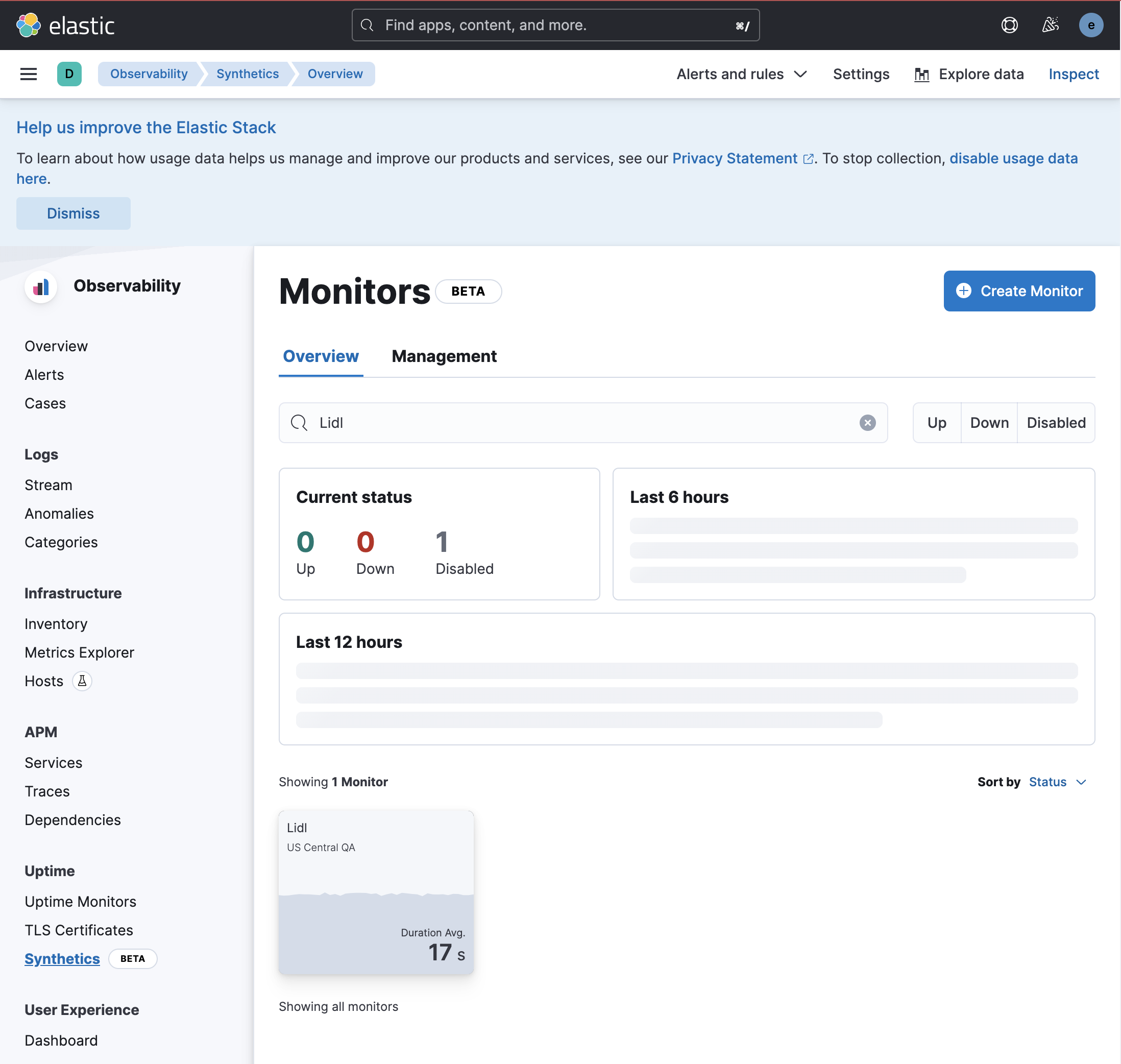The image size is (1121, 1064).
Task: Clear the Lidl search query
Action: pyautogui.click(x=867, y=423)
